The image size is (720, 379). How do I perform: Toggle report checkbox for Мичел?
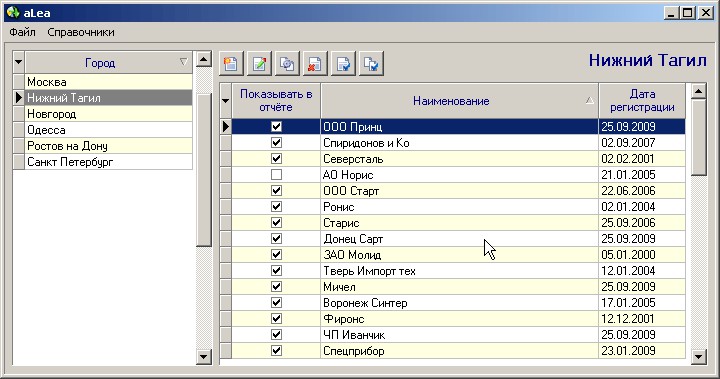tap(276, 287)
